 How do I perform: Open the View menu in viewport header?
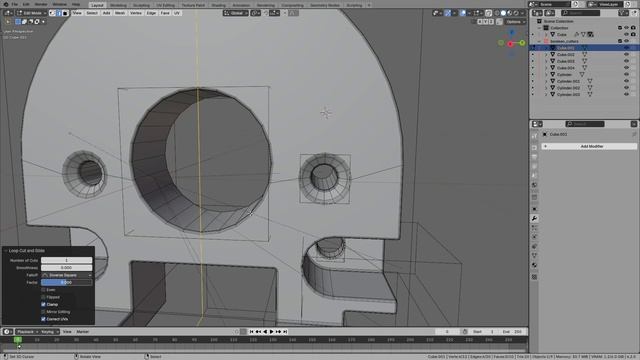pyautogui.click(x=77, y=13)
